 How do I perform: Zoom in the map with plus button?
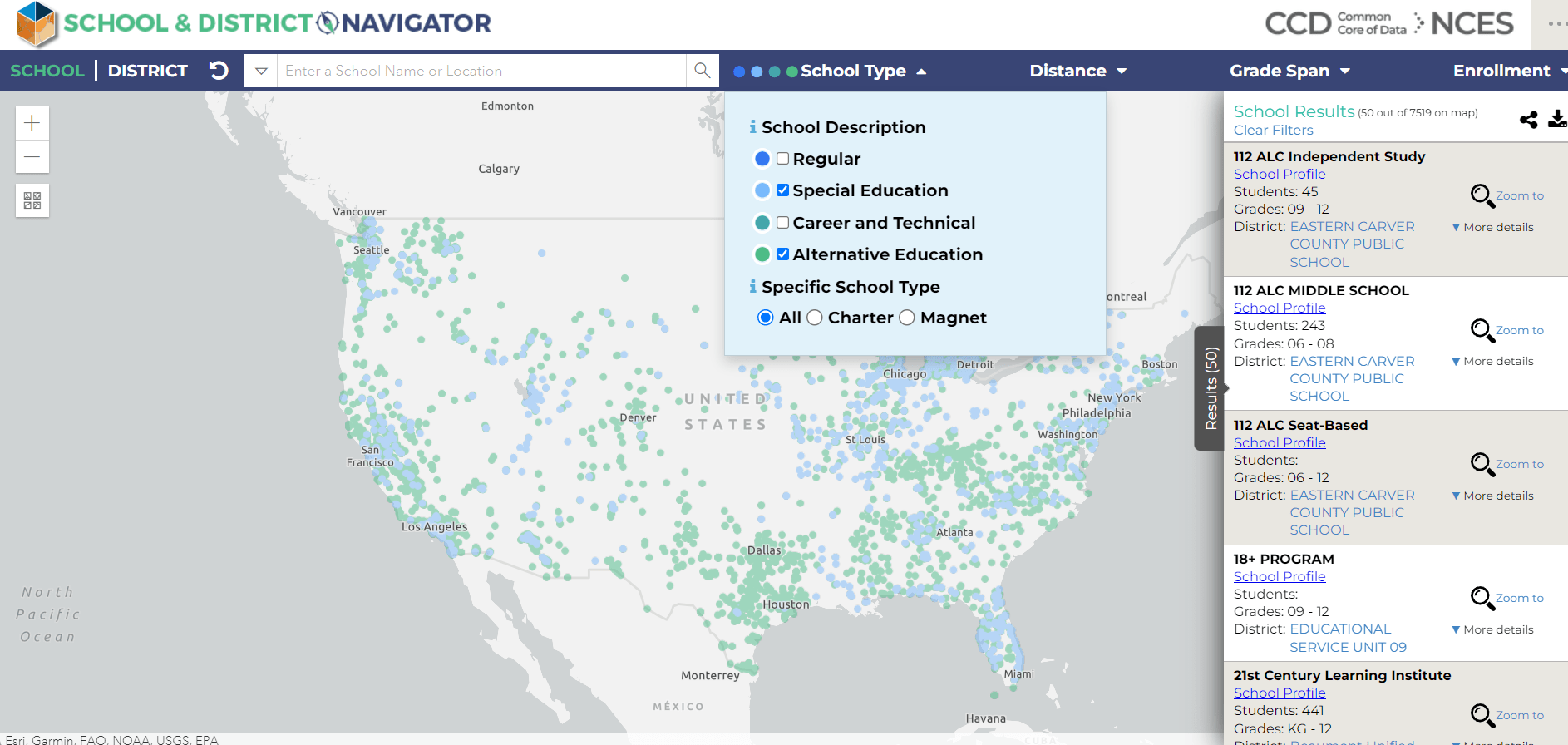[32, 123]
